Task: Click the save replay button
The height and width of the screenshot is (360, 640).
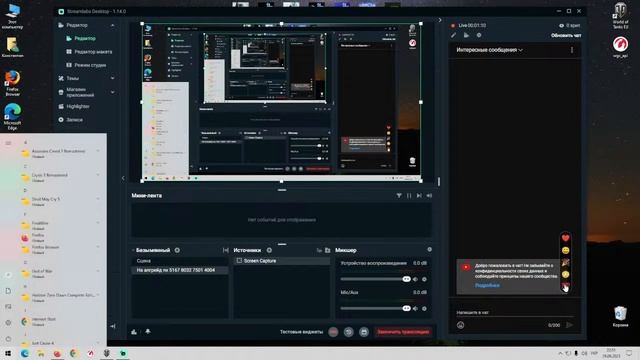Action: click(x=364, y=332)
